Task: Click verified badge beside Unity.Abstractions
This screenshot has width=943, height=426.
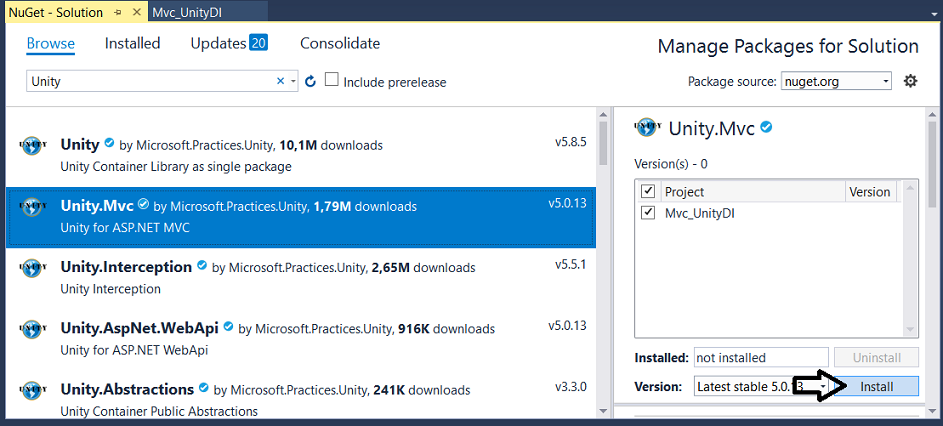Action: tap(204, 387)
